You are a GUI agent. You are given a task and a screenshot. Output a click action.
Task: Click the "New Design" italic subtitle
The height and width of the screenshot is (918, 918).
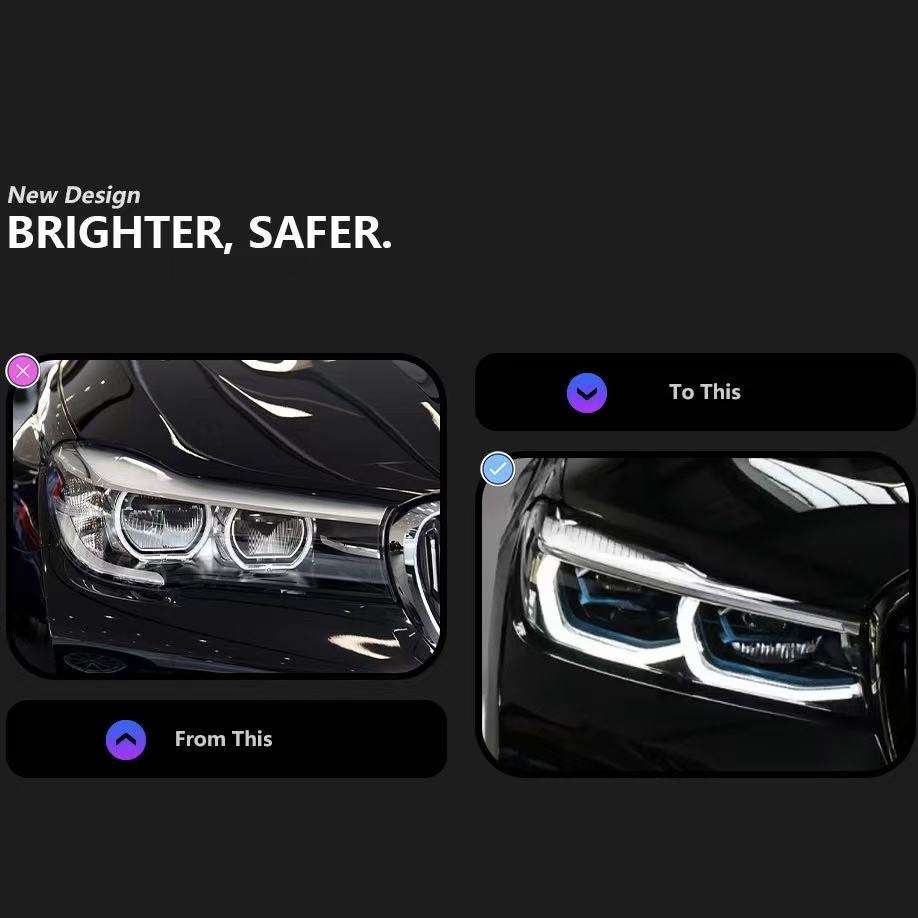[74, 196]
